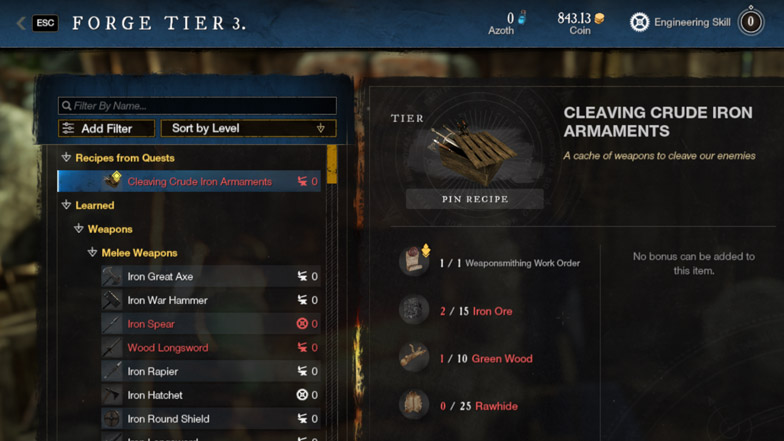Click the Add Filter button
784x441 pixels.
pyautogui.click(x=106, y=128)
